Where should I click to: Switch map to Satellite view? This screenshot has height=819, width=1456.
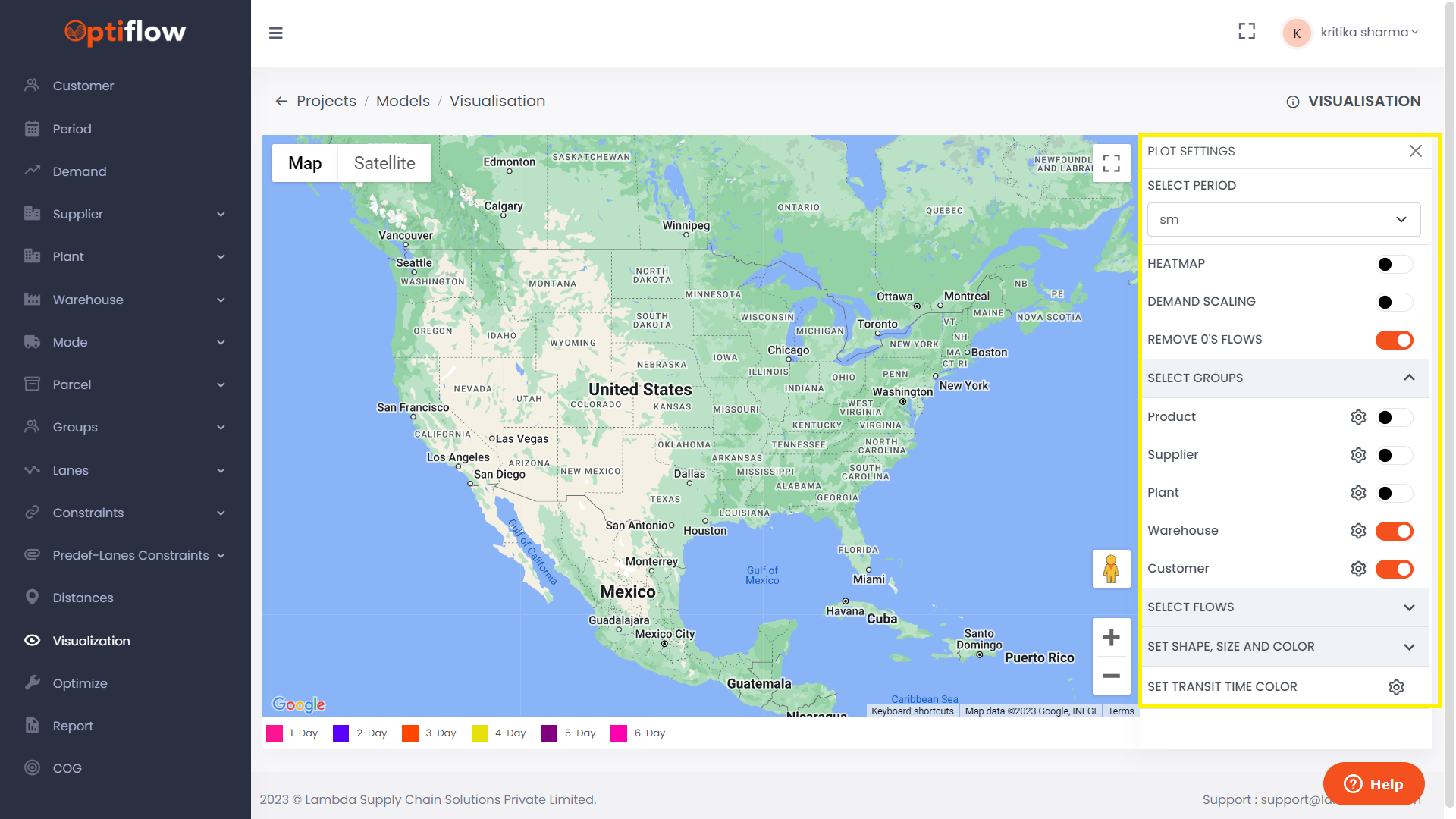(384, 163)
